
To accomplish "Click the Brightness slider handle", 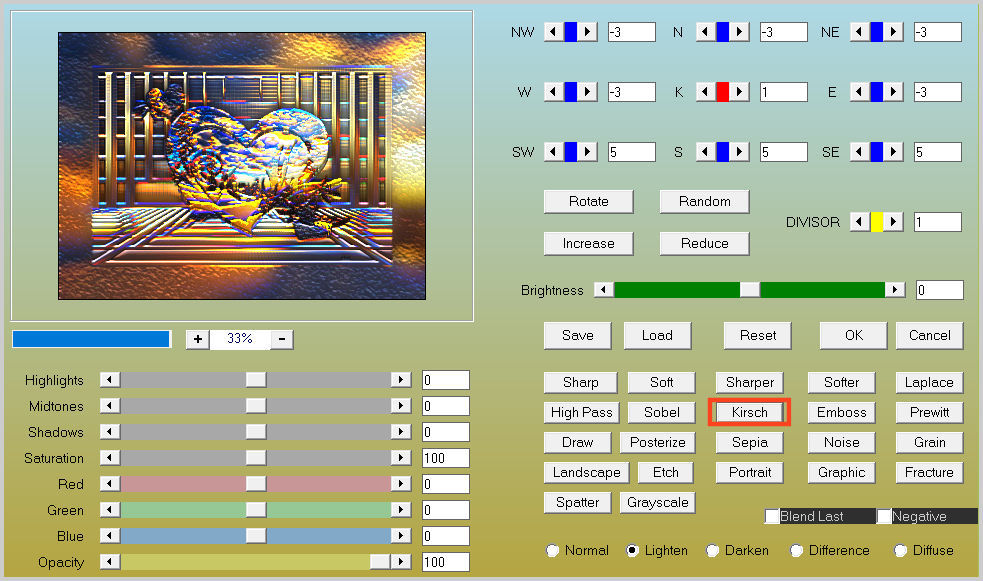I will tap(749, 290).
